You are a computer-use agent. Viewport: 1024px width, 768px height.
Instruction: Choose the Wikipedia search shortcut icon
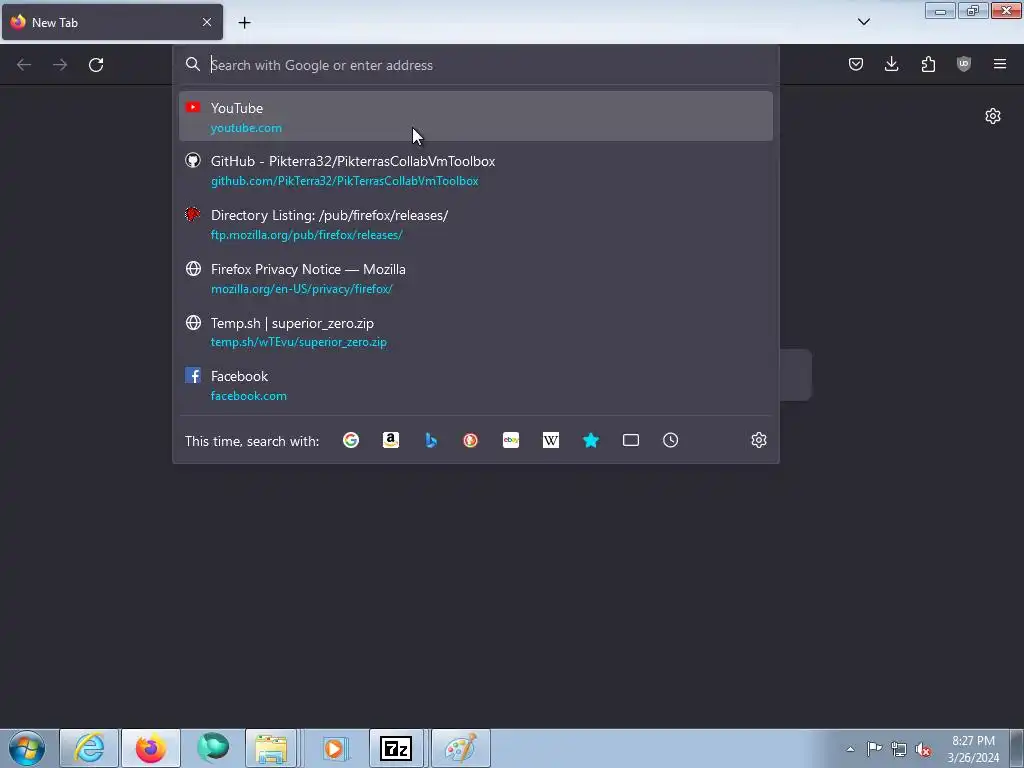point(551,440)
